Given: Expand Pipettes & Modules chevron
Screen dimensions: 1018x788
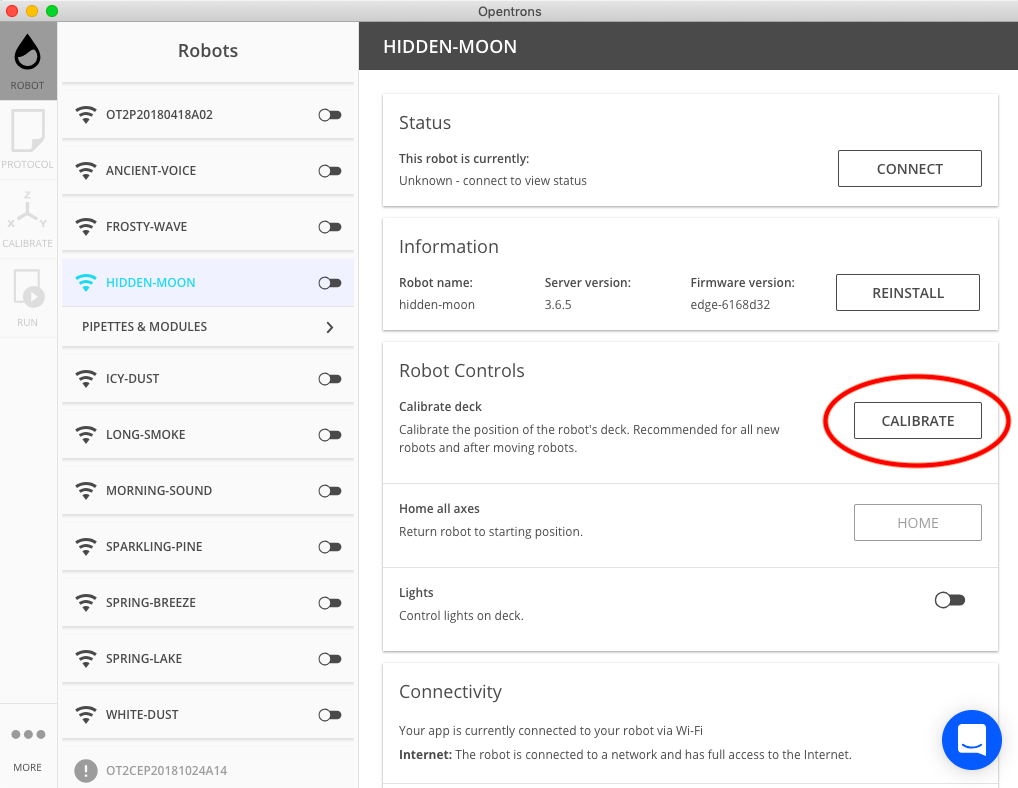Looking at the screenshot, I should pyautogui.click(x=330, y=327).
